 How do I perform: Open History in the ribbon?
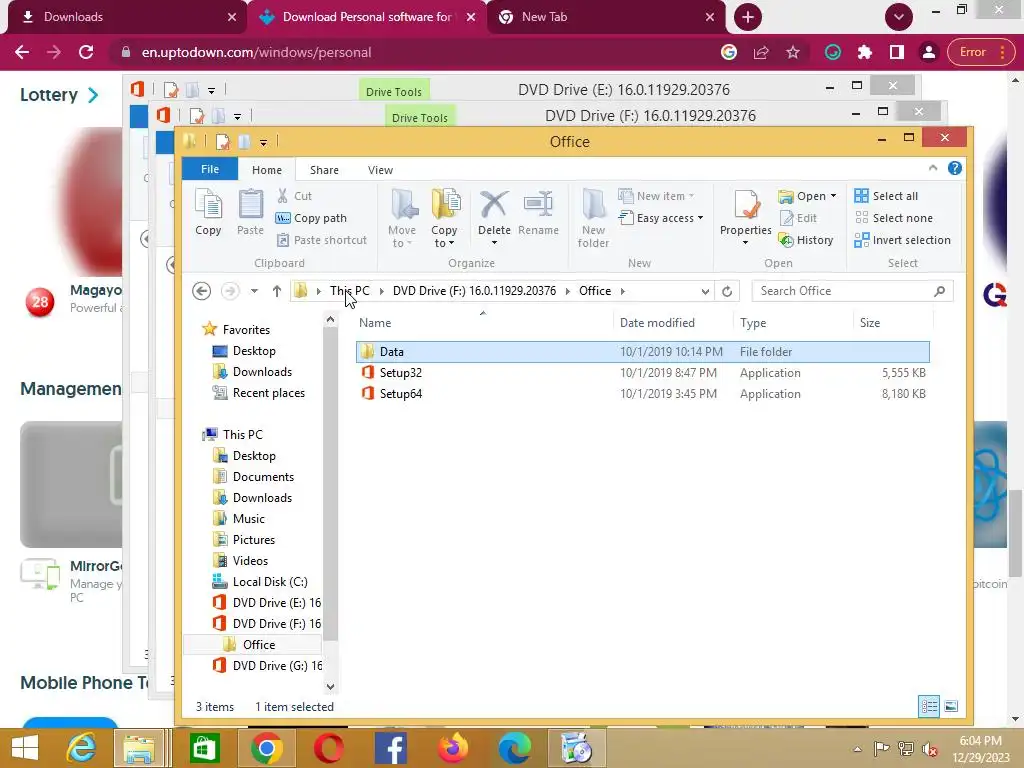(x=806, y=240)
